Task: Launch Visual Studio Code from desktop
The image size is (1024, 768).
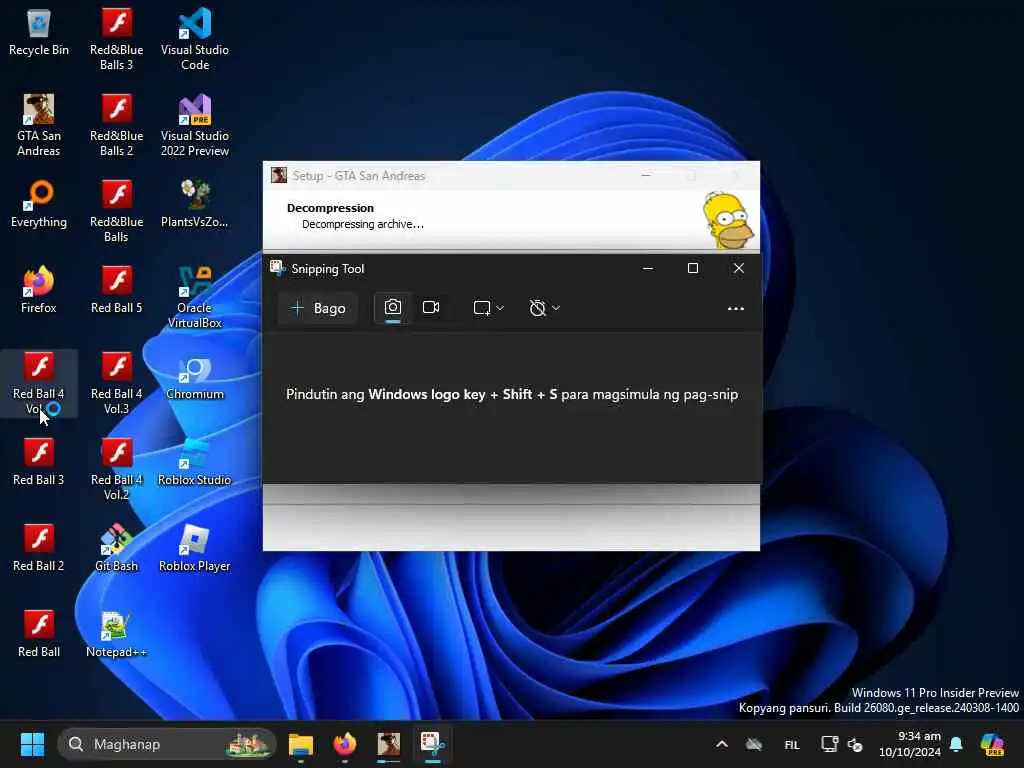Action: point(195,39)
